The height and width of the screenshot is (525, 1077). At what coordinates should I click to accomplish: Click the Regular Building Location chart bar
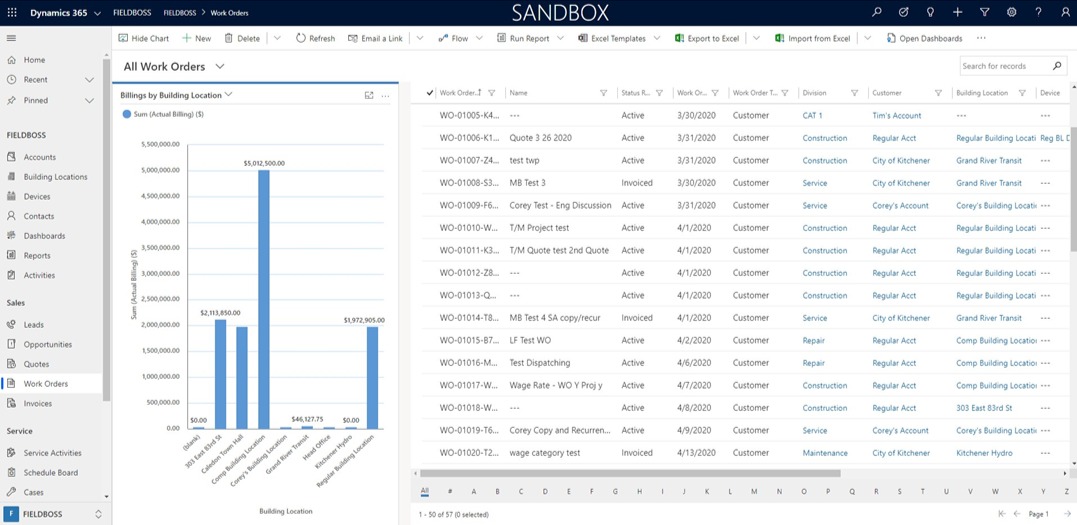pos(372,378)
